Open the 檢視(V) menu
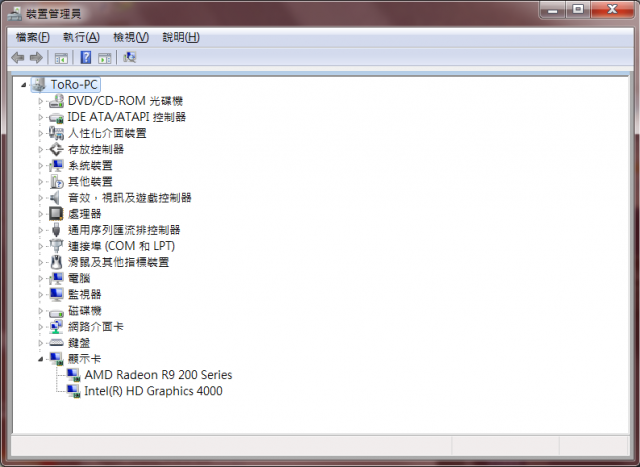 point(131,38)
